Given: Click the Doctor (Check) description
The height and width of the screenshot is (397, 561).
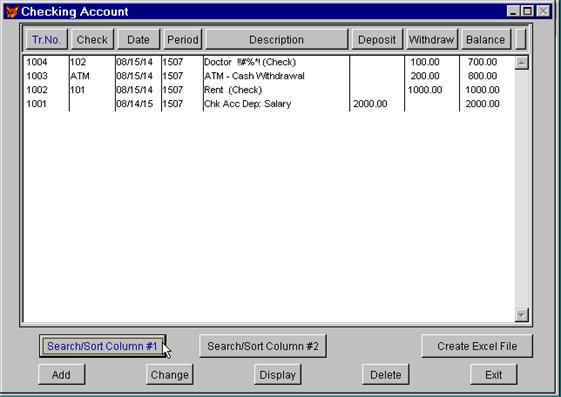Looking at the screenshot, I should click(250, 62).
